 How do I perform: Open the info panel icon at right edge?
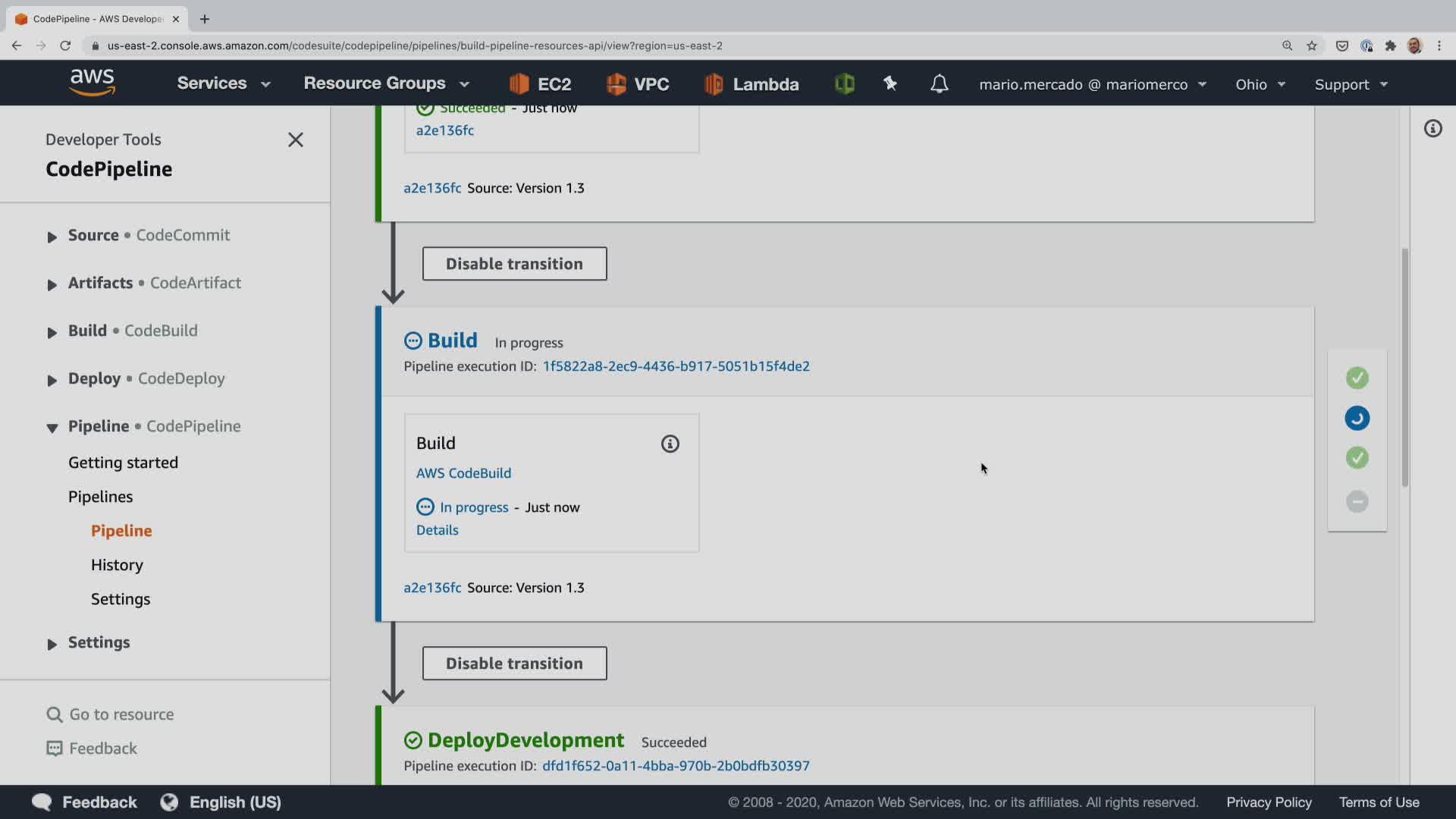[x=1432, y=129]
